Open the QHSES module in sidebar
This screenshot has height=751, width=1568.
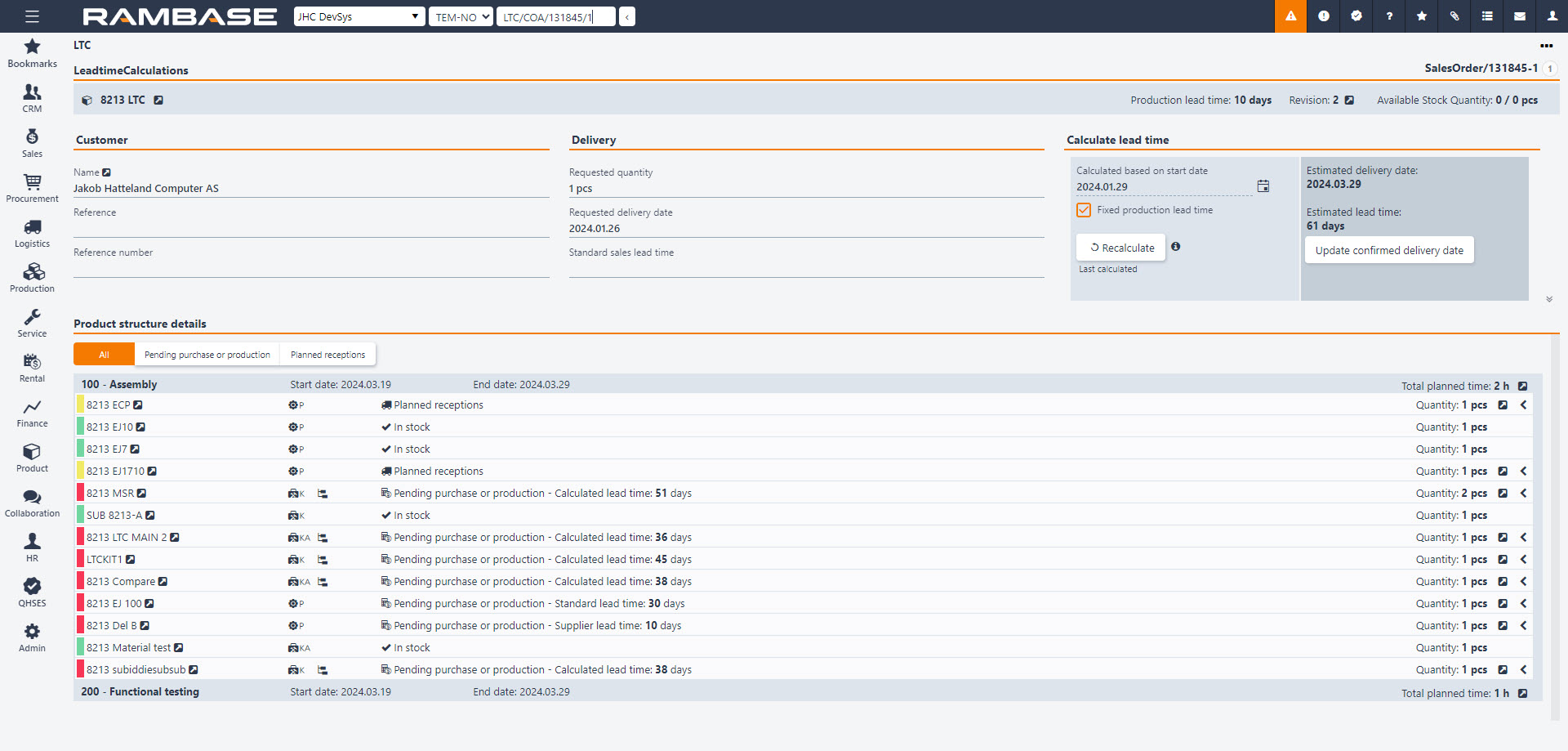point(32,592)
